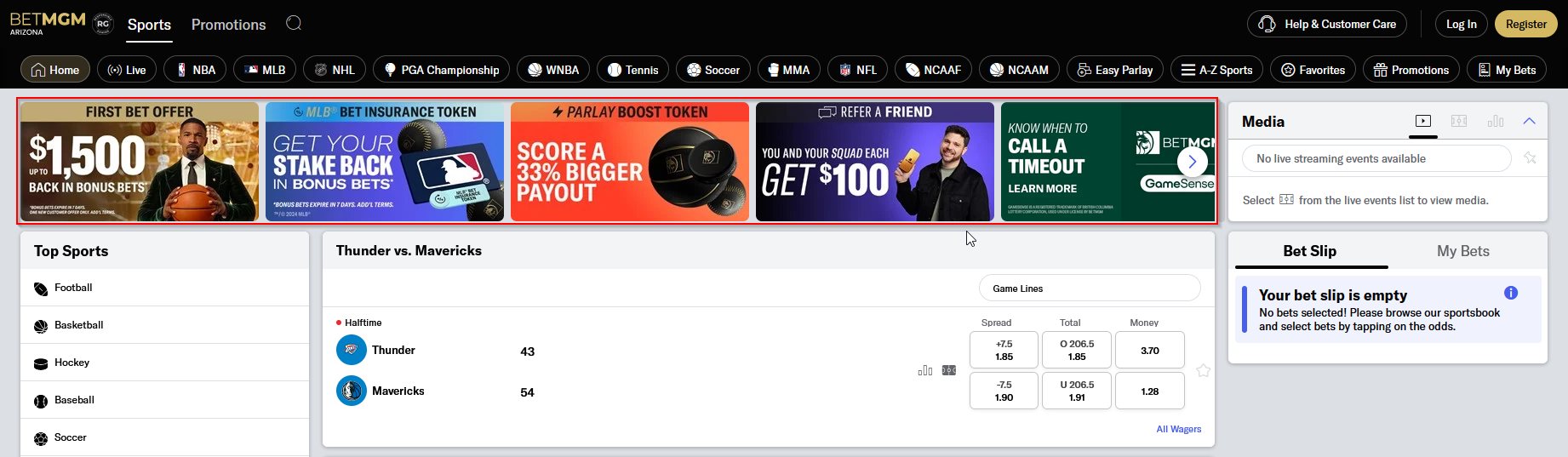Open scoreboard icon for Thunder vs. Mavericks
Viewport: 1568px width, 457px height.
coord(949,370)
